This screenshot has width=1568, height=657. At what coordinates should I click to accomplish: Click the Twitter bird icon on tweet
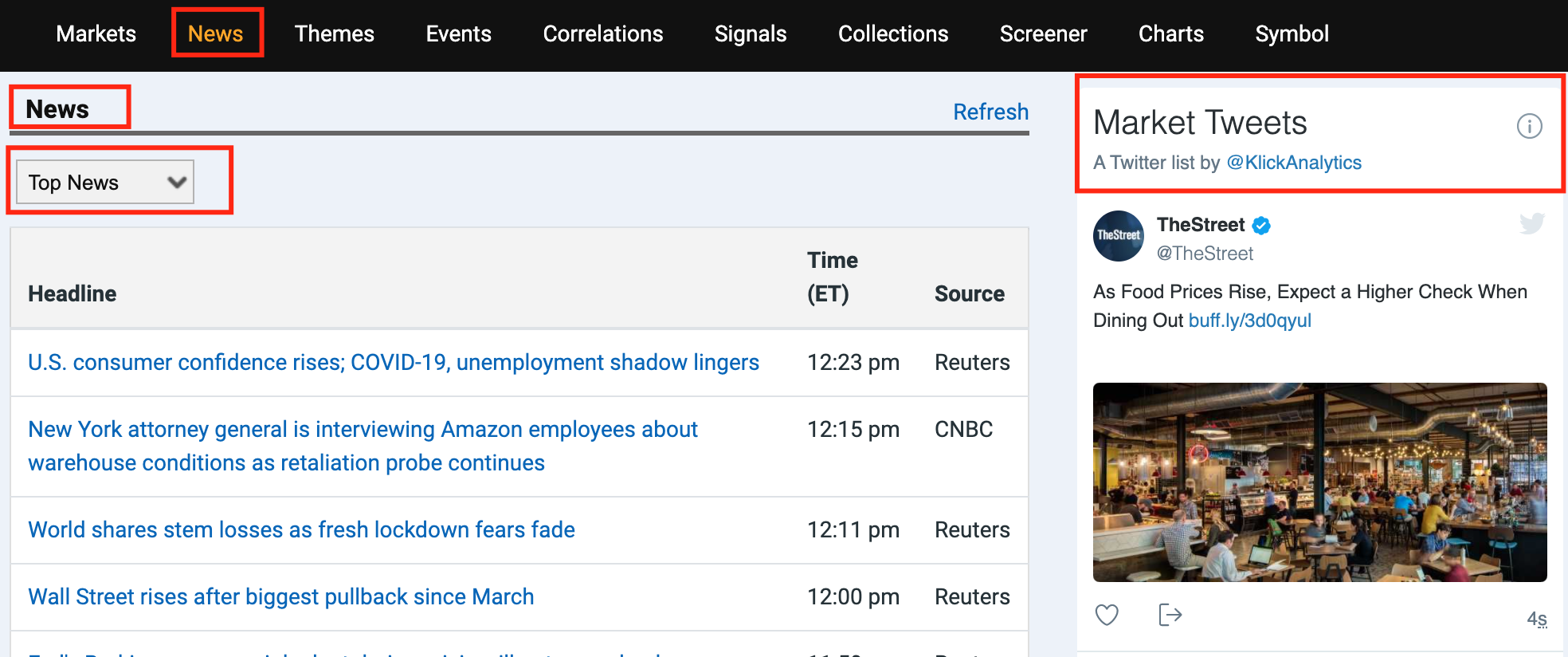pos(1531,223)
